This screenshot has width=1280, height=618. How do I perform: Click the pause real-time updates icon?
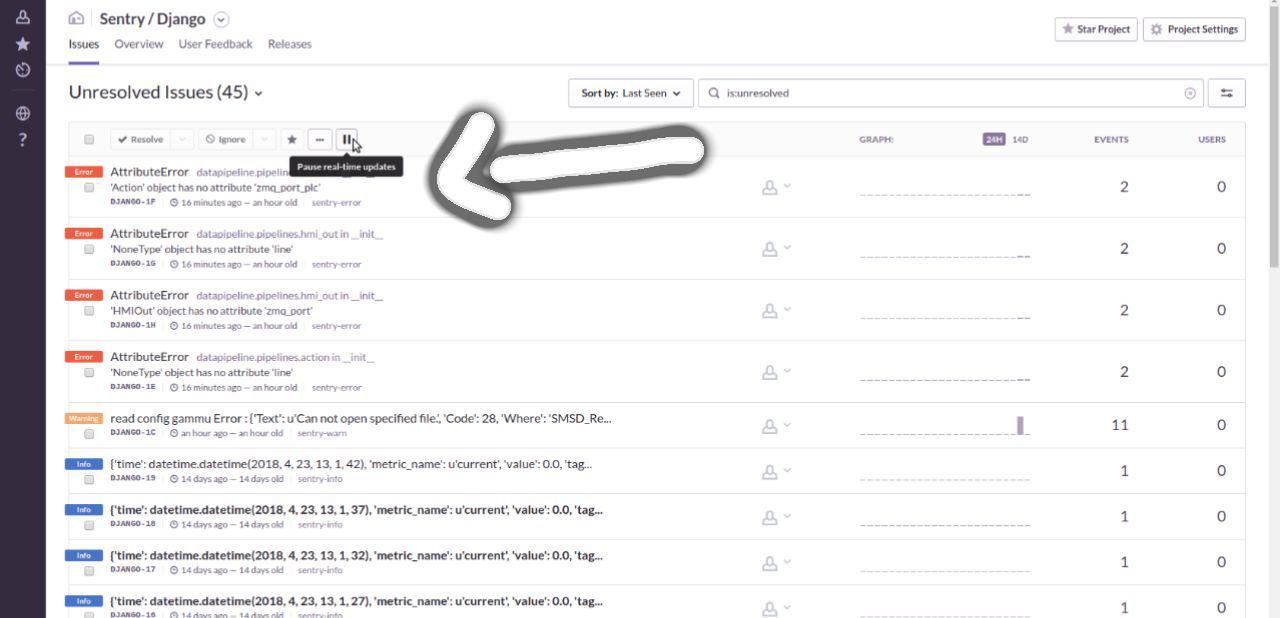[346, 139]
